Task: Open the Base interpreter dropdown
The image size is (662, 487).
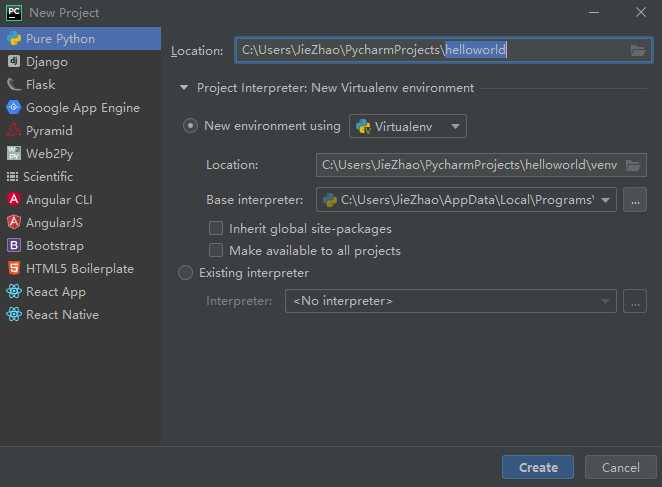Action: click(466, 200)
